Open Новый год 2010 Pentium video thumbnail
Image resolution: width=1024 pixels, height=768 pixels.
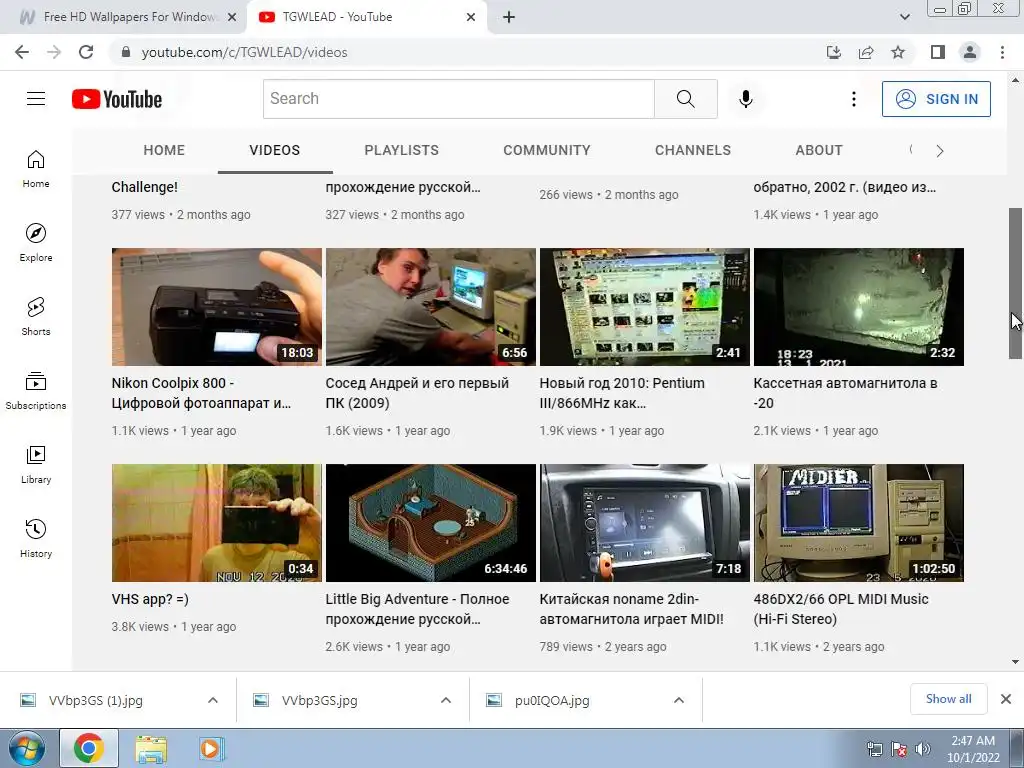[x=645, y=307]
